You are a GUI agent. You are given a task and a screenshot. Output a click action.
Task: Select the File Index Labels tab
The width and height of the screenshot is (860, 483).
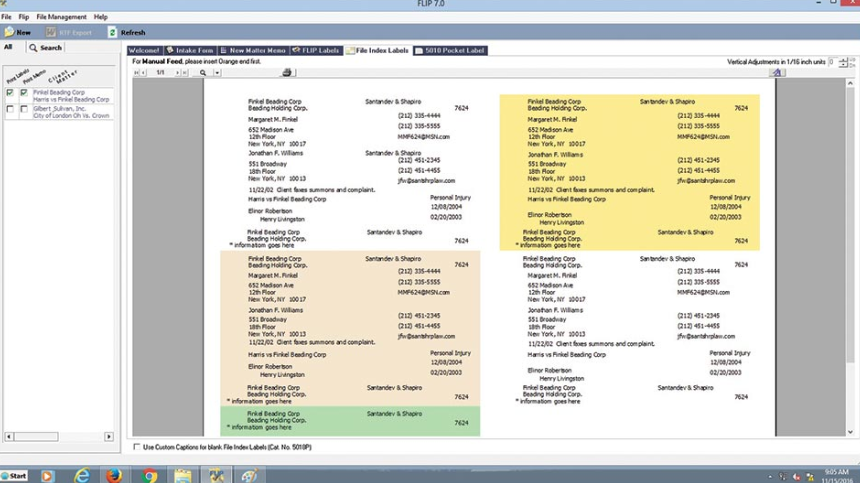click(x=377, y=50)
